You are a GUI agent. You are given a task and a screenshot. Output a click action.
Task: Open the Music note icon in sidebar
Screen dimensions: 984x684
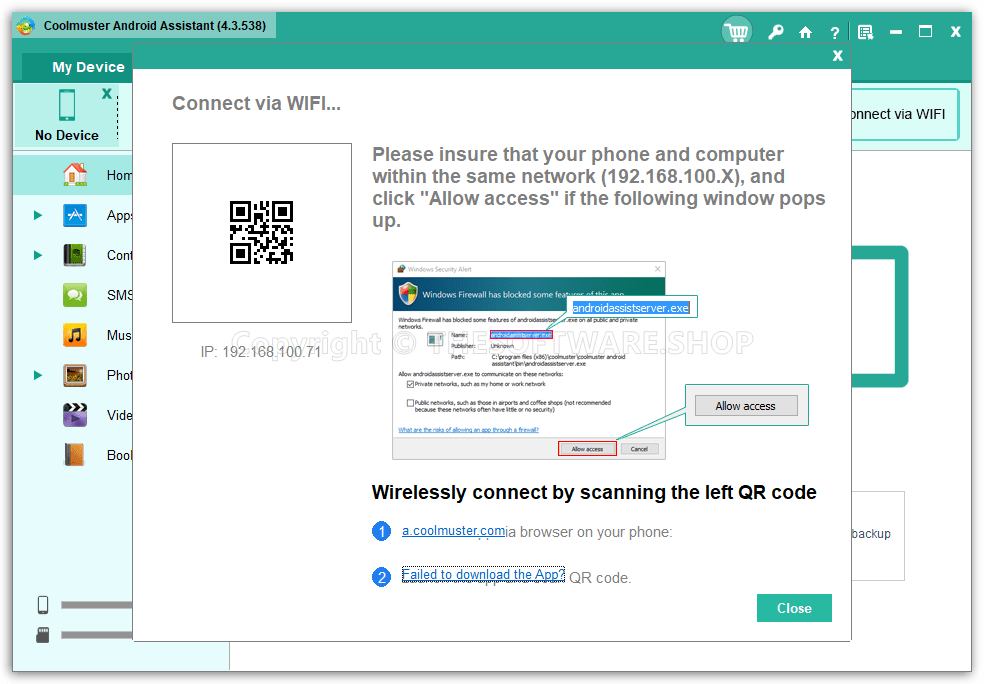[75, 335]
